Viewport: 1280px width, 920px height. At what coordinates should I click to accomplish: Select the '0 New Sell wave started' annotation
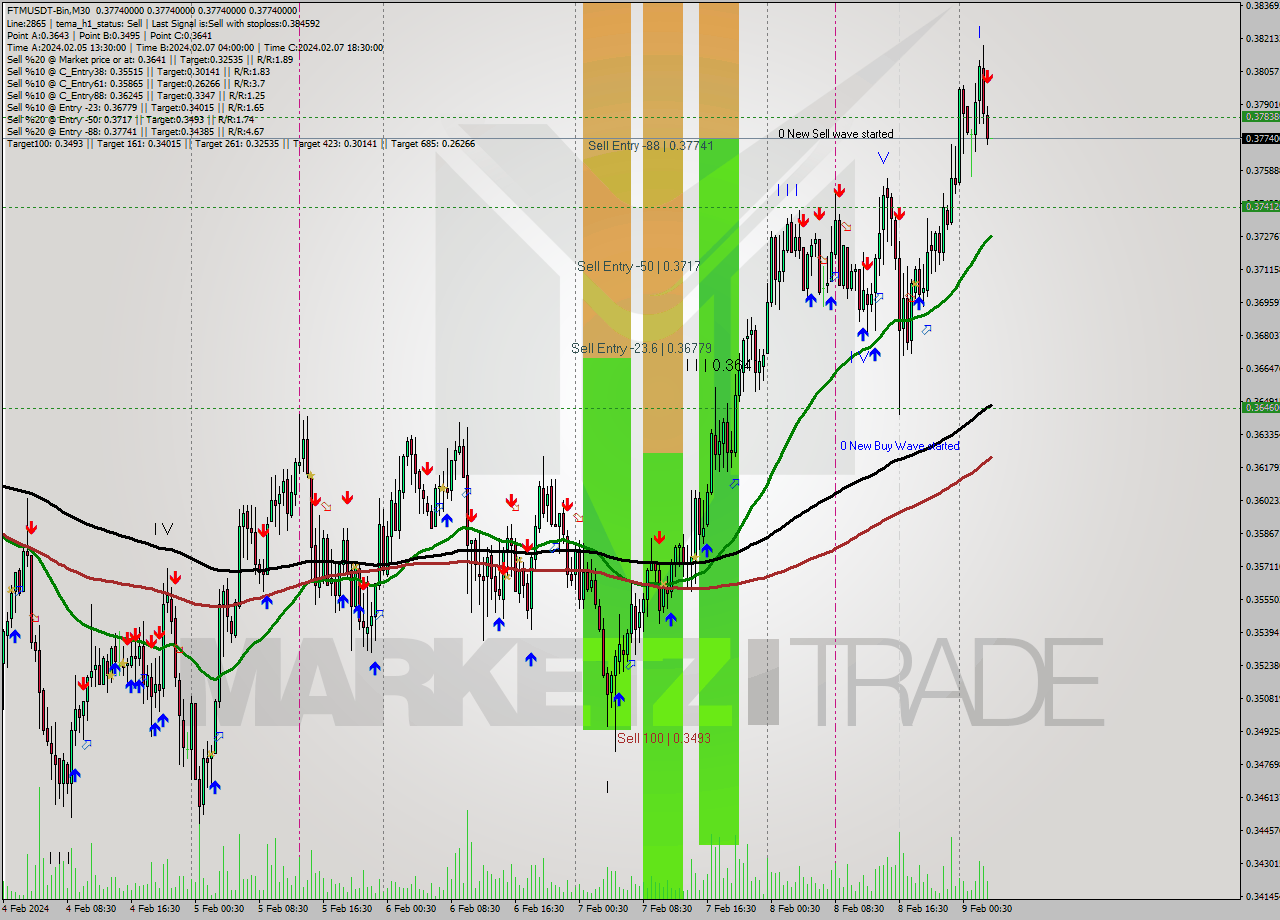[x=836, y=134]
